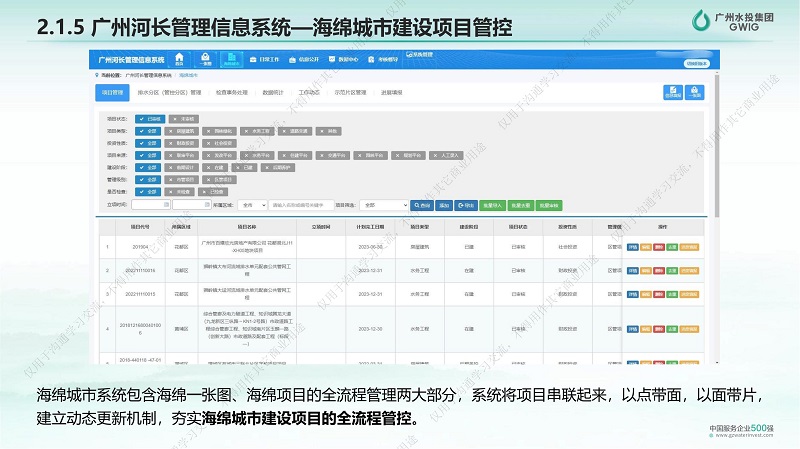Click orange progress report button in row 4
The height and width of the screenshot is (449, 800).
[x=689, y=329]
